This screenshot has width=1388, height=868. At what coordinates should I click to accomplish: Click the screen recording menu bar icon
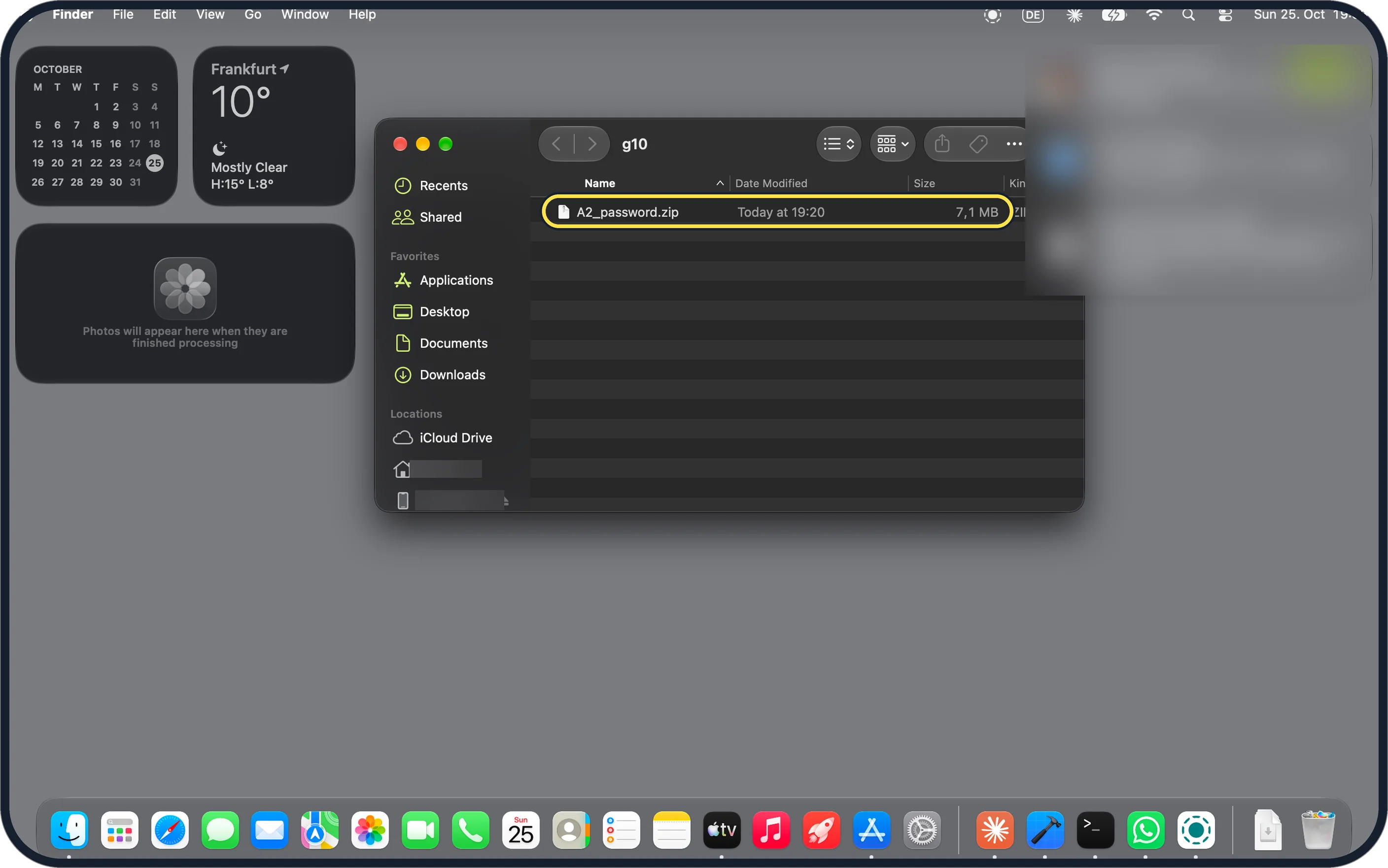click(x=992, y=15)
